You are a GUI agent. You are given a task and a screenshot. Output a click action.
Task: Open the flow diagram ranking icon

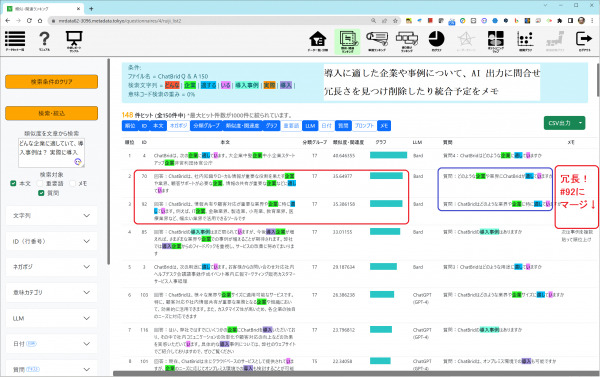pyautogui.click(x=407, y=41)
